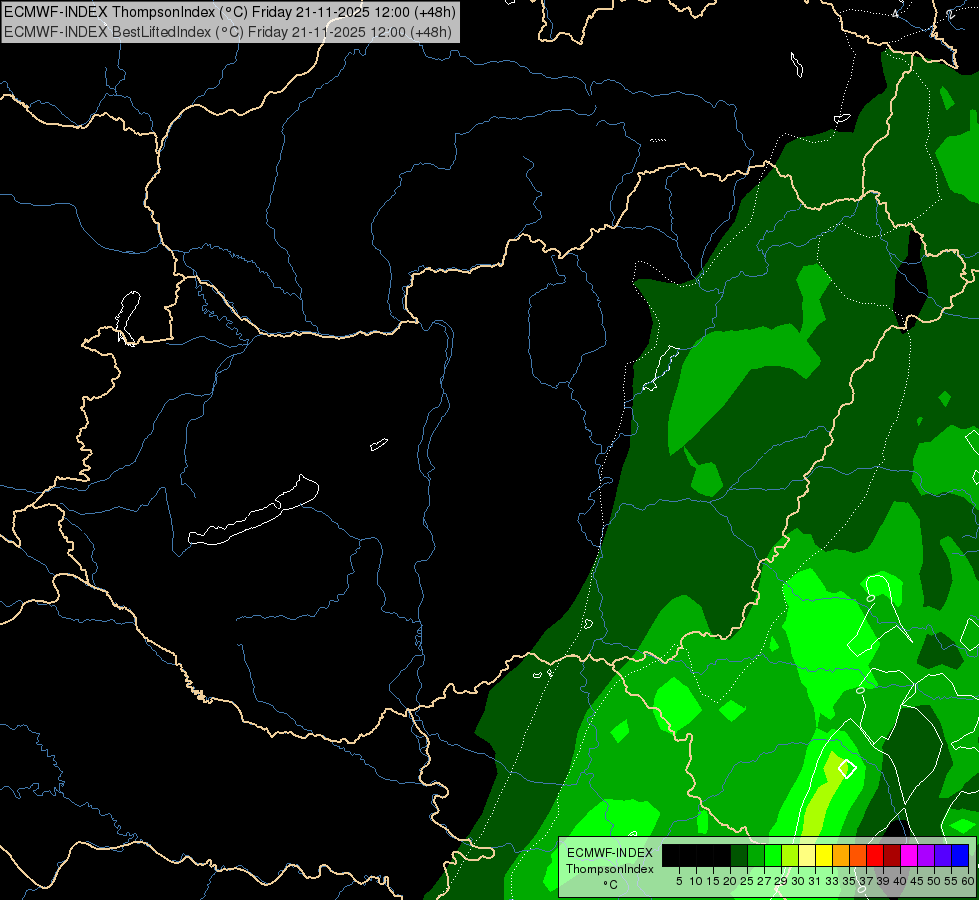The width and height of the screenshot is (979, 900).
Task: Click the legend's ECMWF-INDEX label
Action: pos(609,853)
